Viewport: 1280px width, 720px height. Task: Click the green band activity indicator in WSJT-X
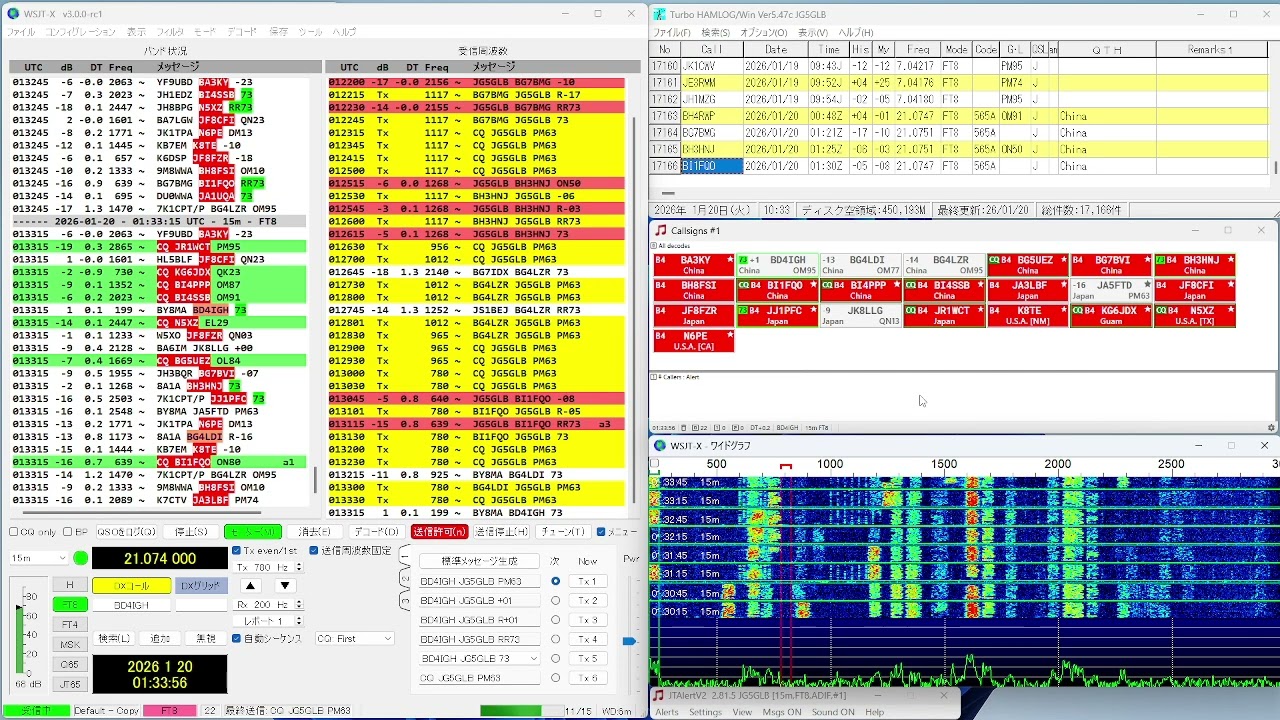81,558
